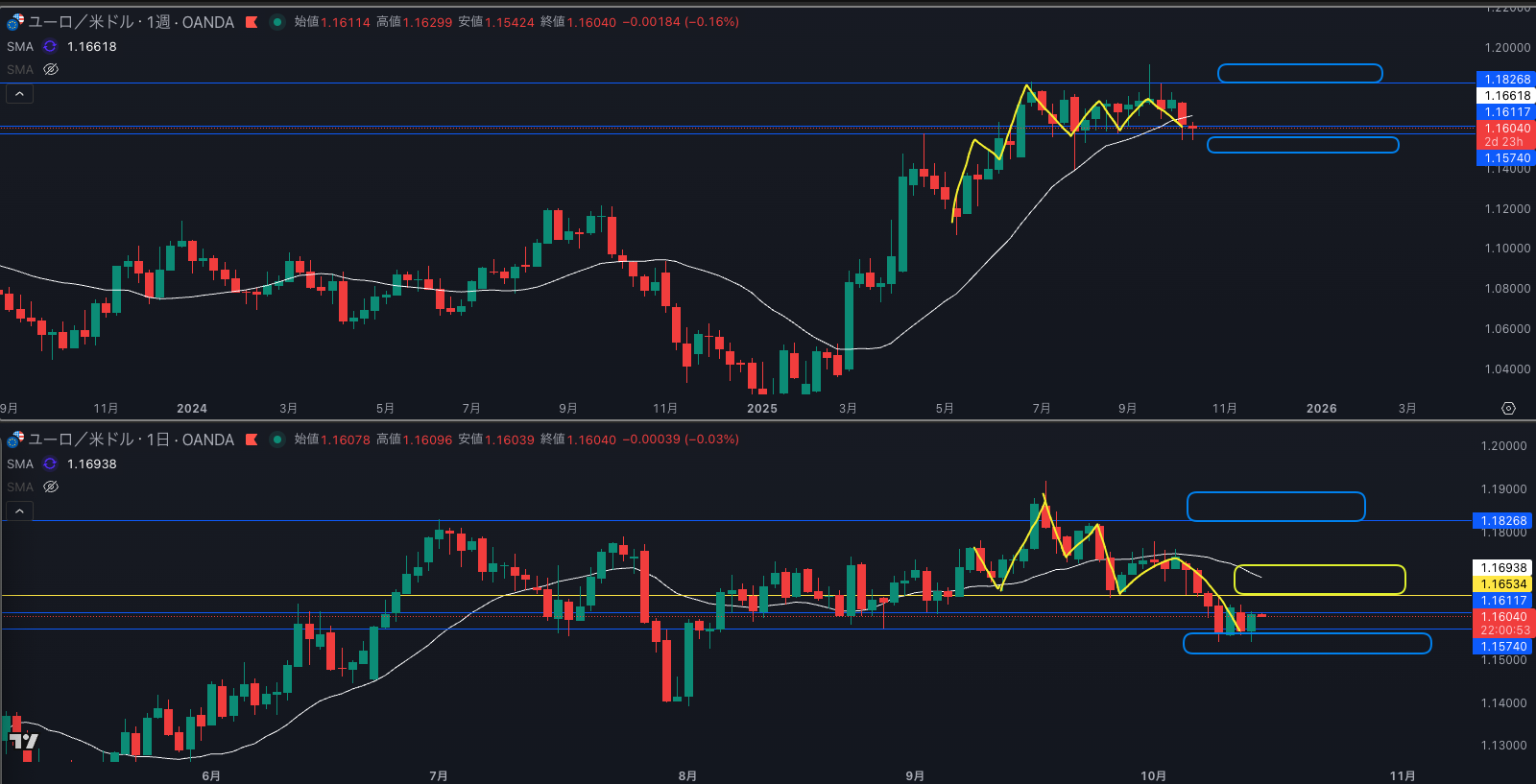This screenshot has height=784, width=1536.
Task: Select the yellow rectangle drawing on daily chart
Action: [x=1319, y=566]
